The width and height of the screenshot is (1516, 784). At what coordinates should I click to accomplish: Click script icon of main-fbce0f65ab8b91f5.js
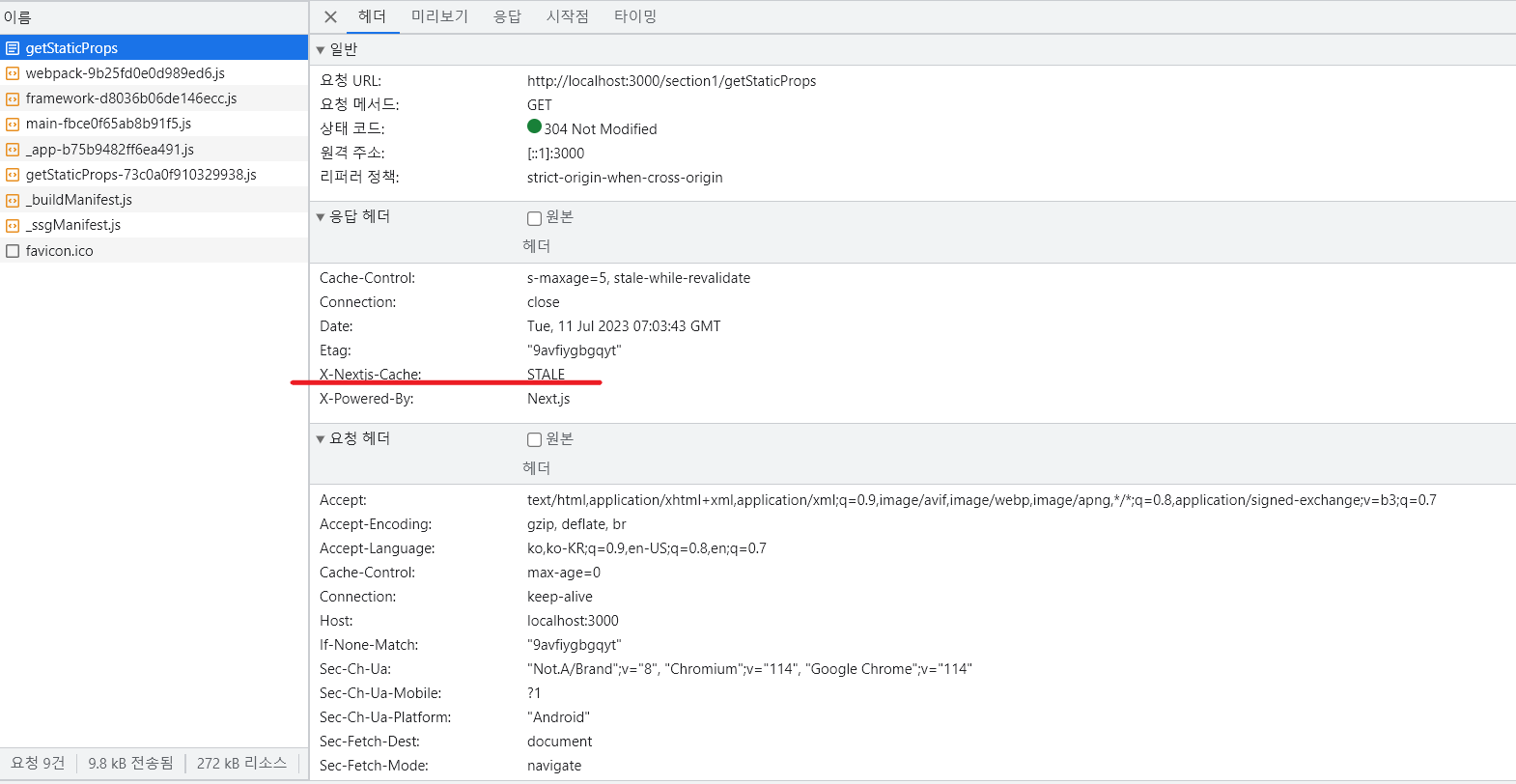(13, 124)
